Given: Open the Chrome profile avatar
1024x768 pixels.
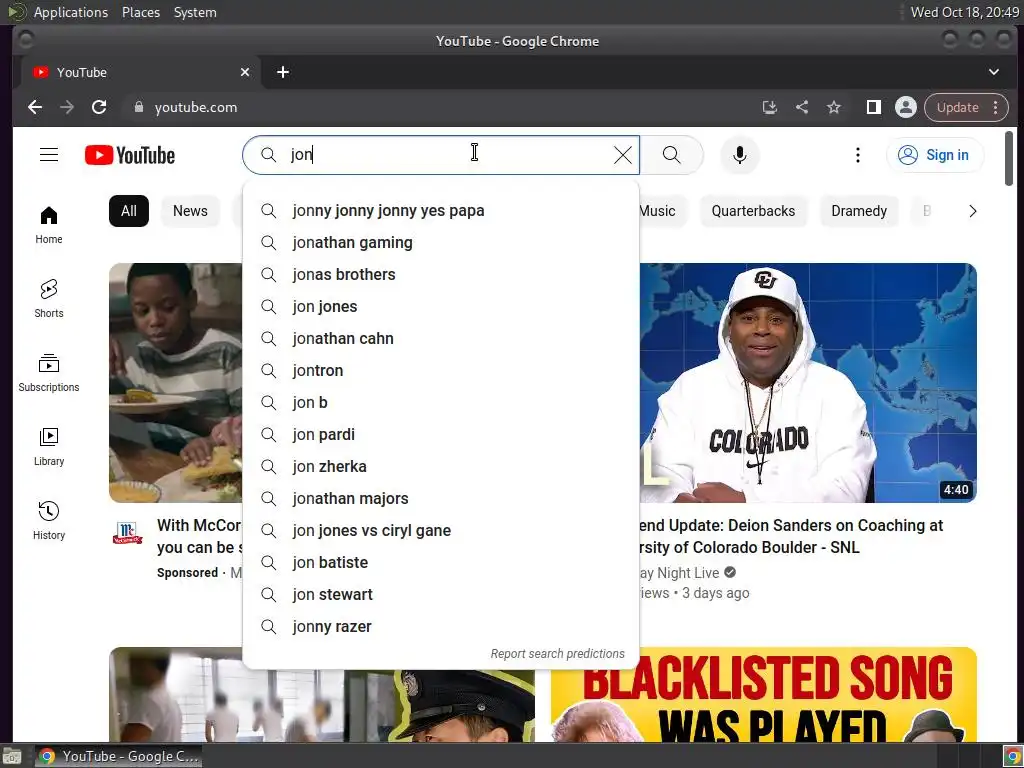Looking at the screenshot, I should [906, 107].
